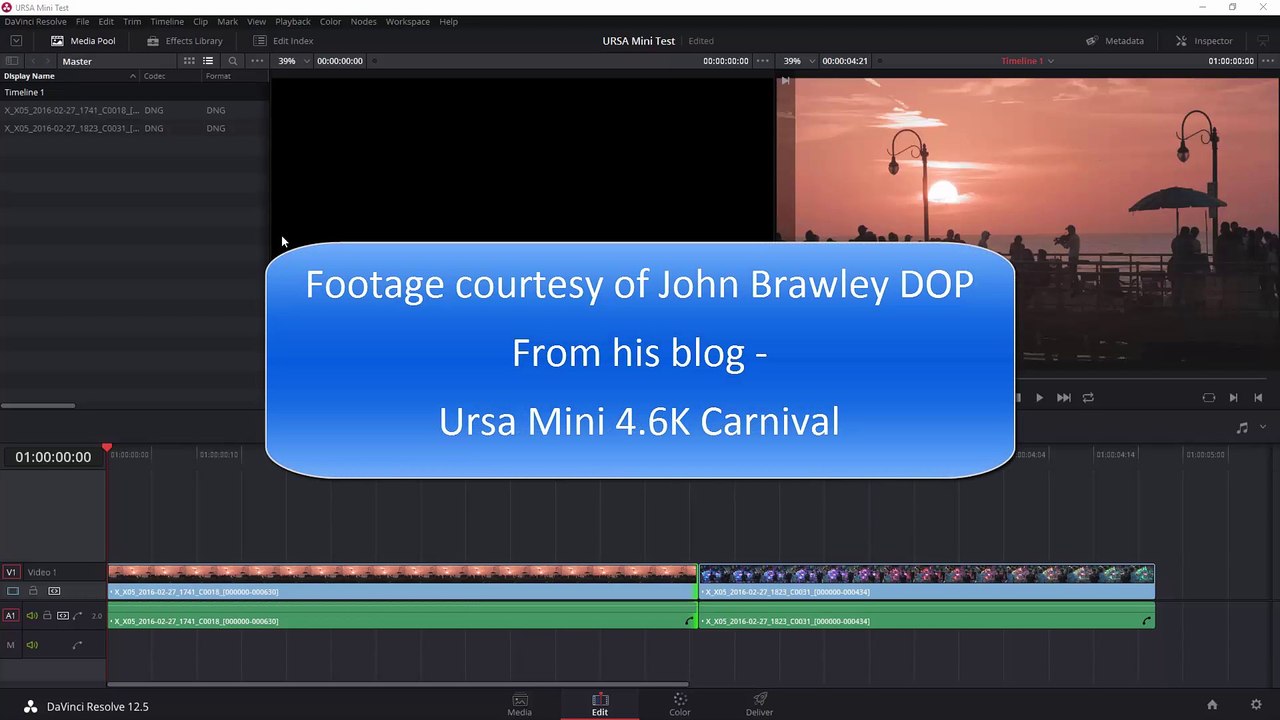Select first video clip C0018 on timeline
1280x720 pixels.
pyautogui.click(x=402, y=582)
